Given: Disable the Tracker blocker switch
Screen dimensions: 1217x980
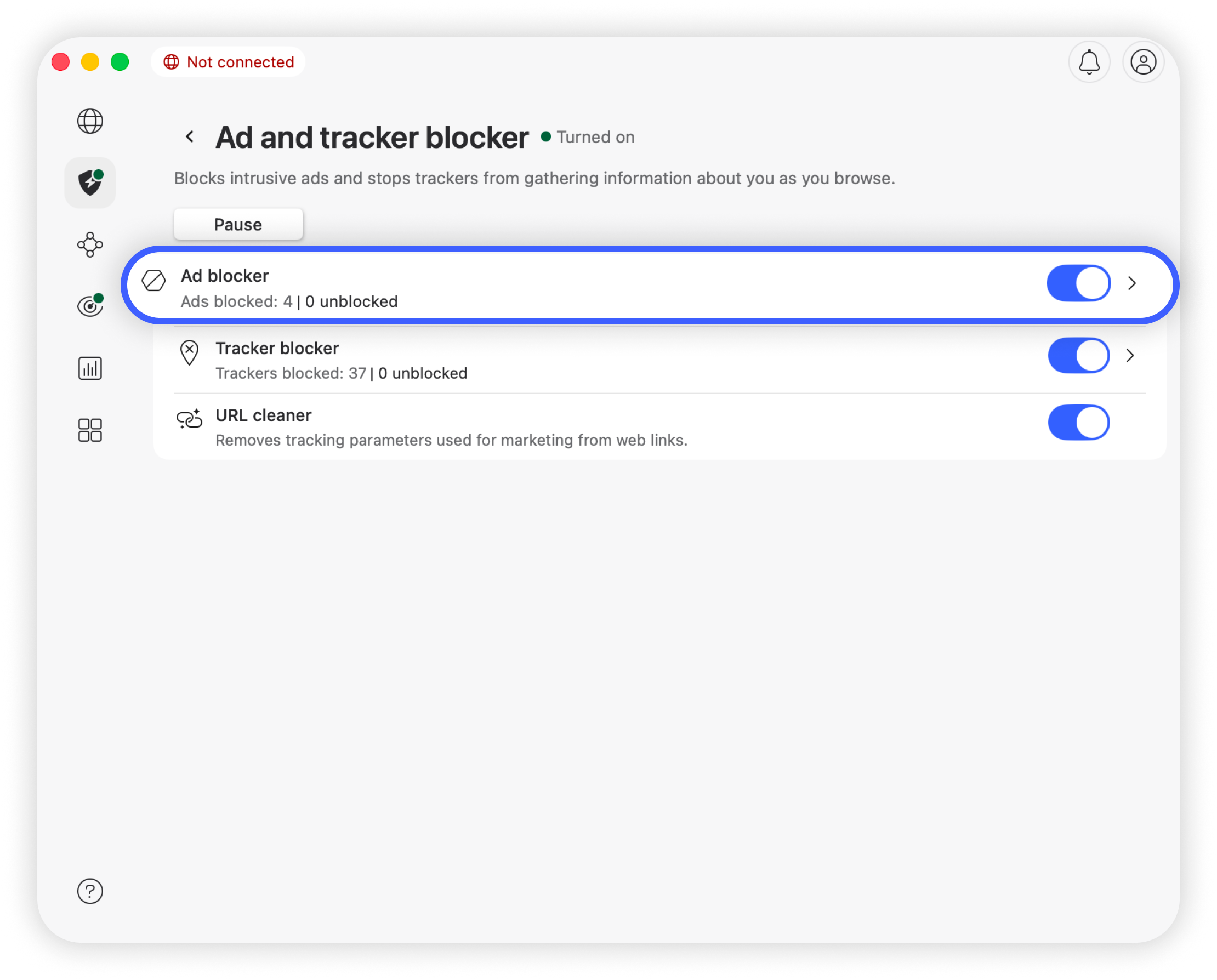Looking at the screenshot, I should point(1078,356).
